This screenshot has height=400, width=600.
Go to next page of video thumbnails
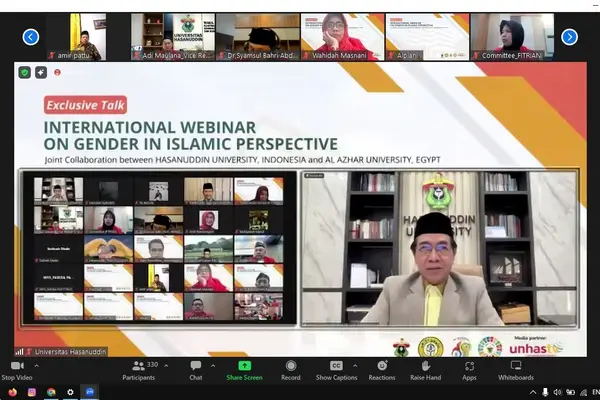tap(569, 37)
